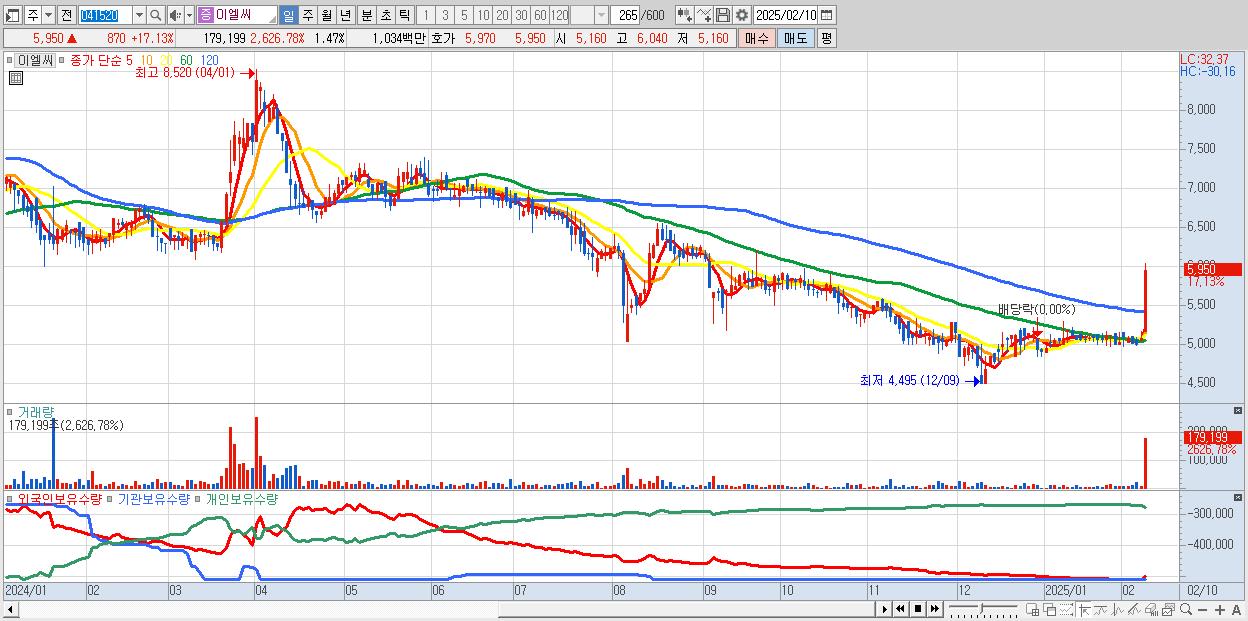Image resolution: width=1248 pixels, height=621 pixels.
Task: Click the crosshair grid window icon at bottom
Action: click(x=1032, y=609)
